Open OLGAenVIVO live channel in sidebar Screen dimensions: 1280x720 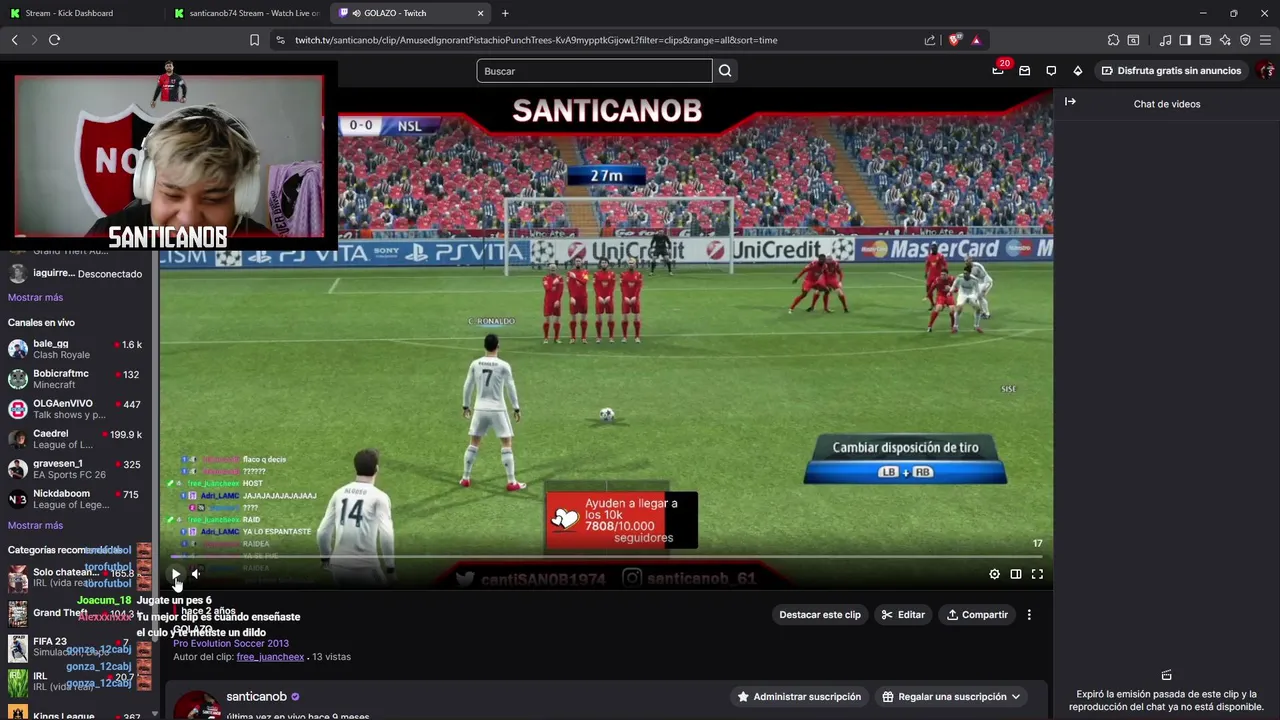(76, 409)
